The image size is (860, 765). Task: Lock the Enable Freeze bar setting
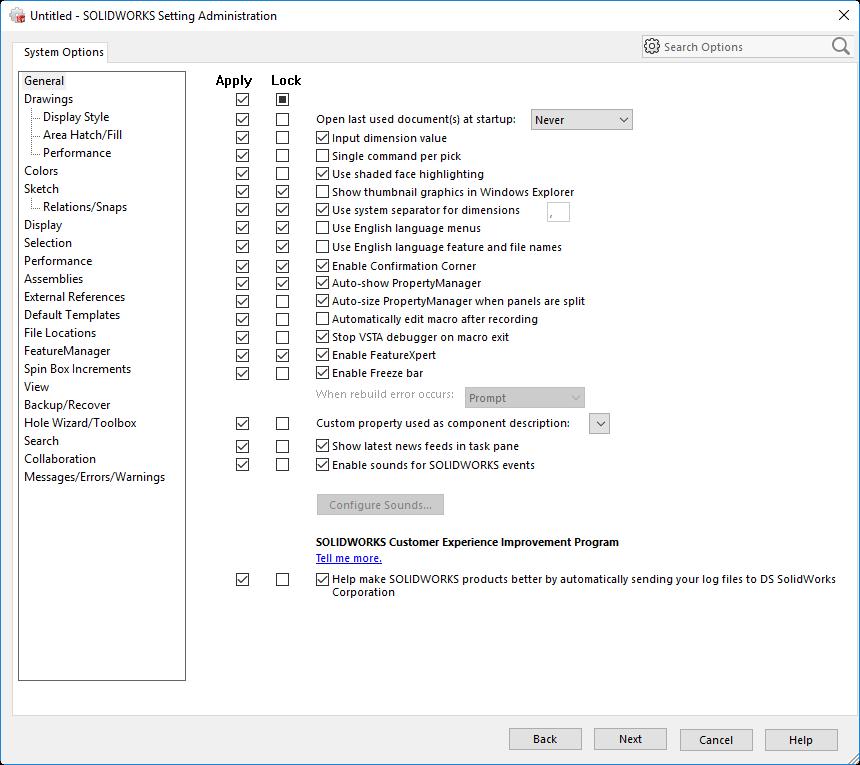pyautogui.click(x=282, y=373)
